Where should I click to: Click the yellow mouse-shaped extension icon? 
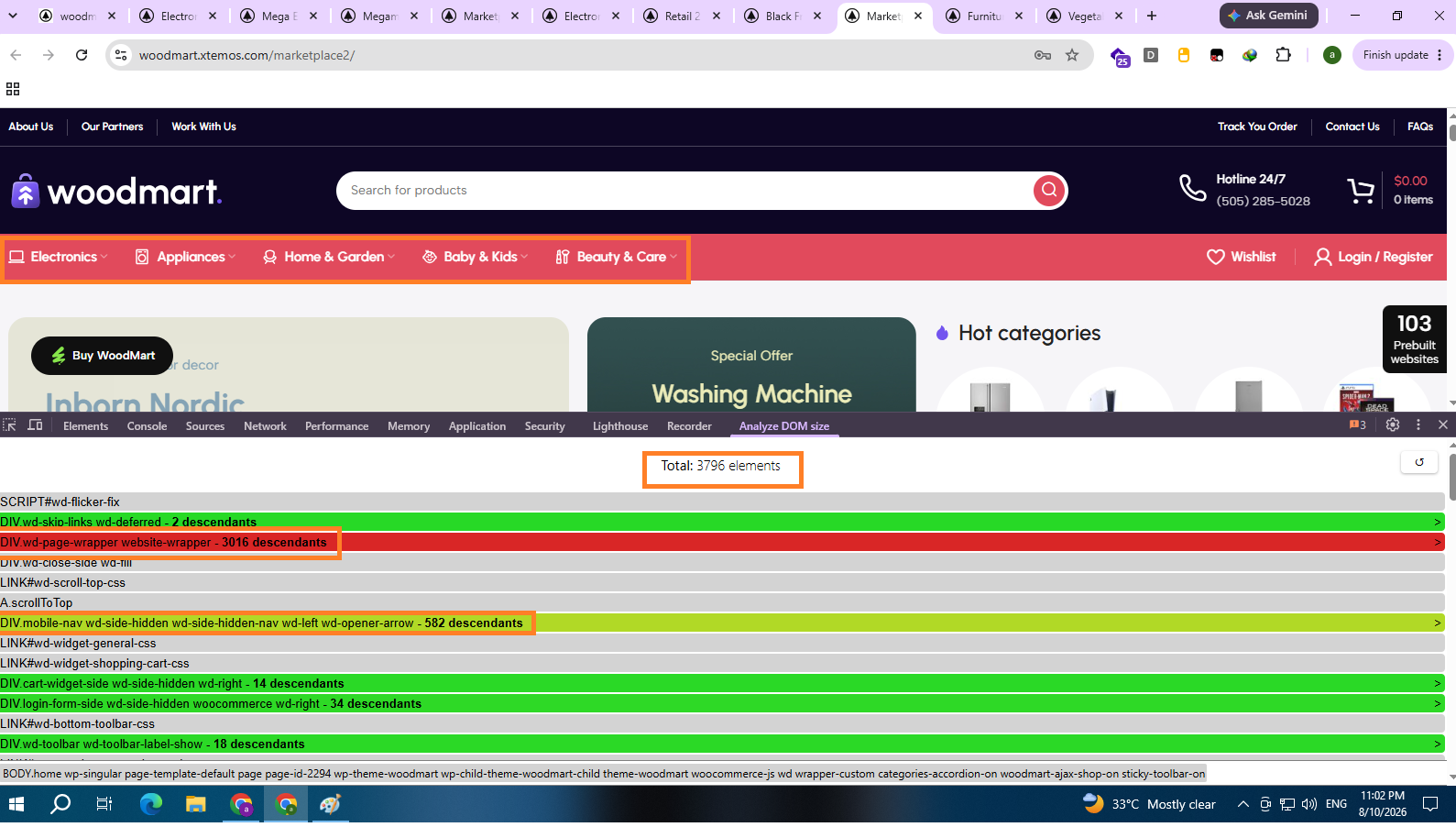(1184, 55)
